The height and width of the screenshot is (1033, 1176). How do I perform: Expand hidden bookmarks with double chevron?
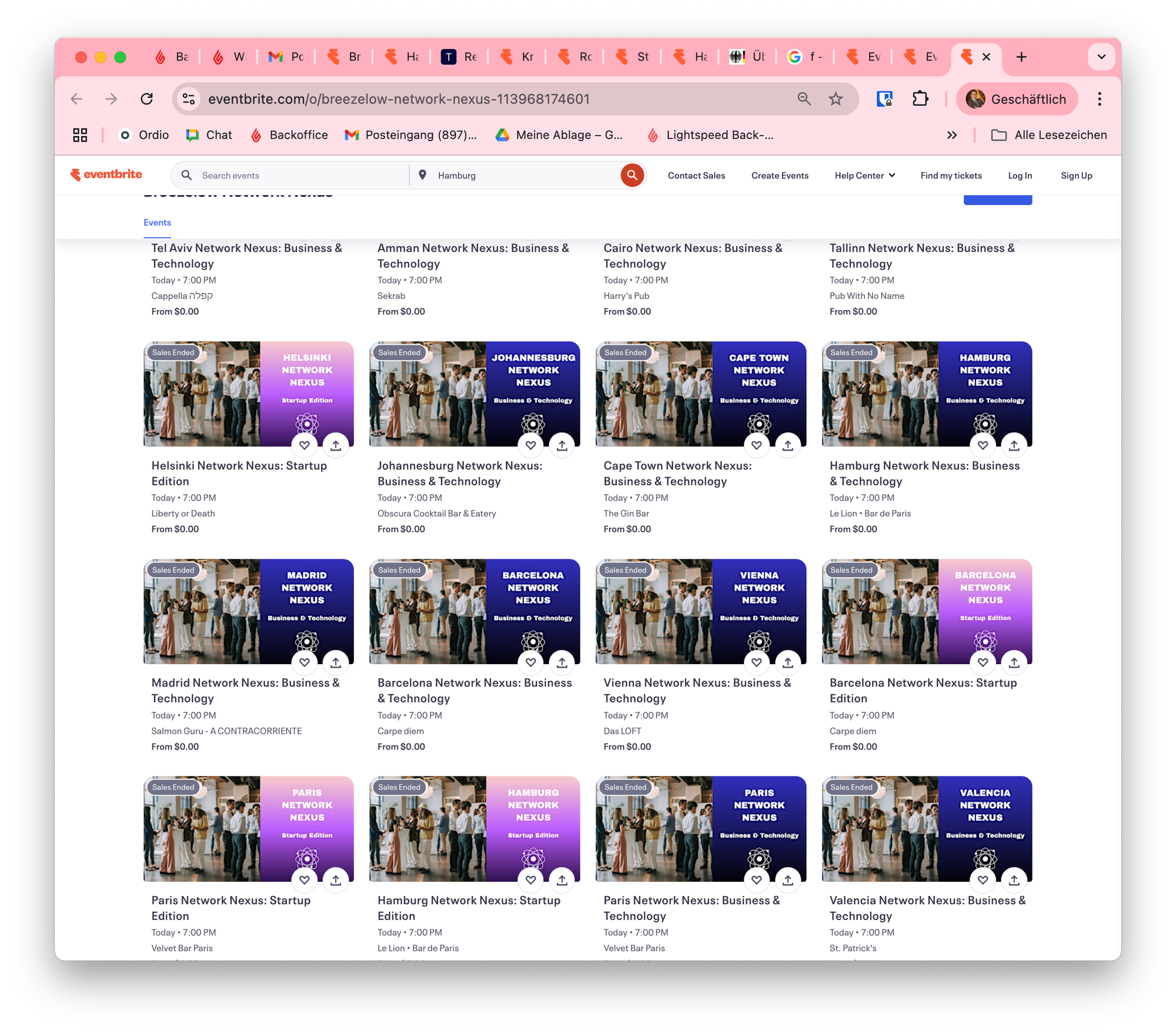click(952, 135)
